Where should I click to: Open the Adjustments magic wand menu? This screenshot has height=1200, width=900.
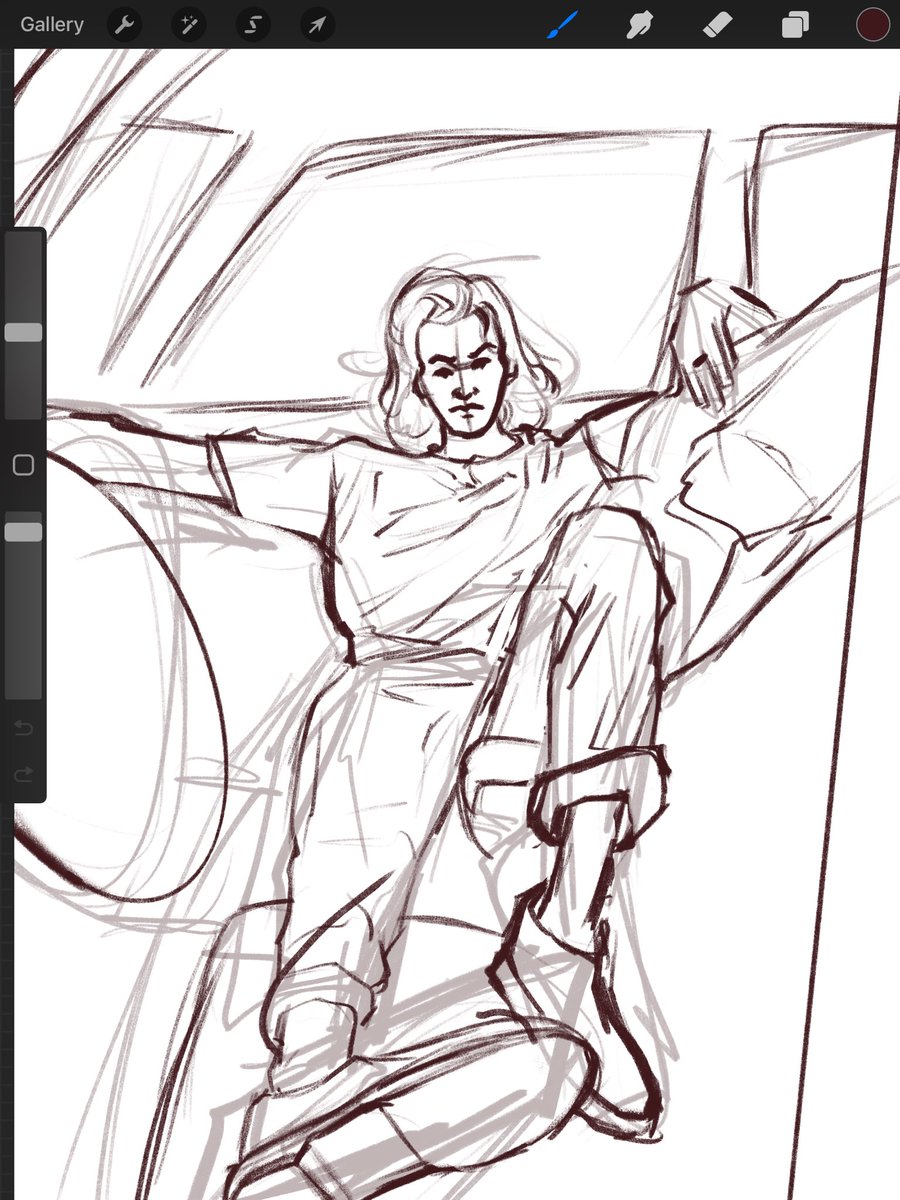pos(188,25)
